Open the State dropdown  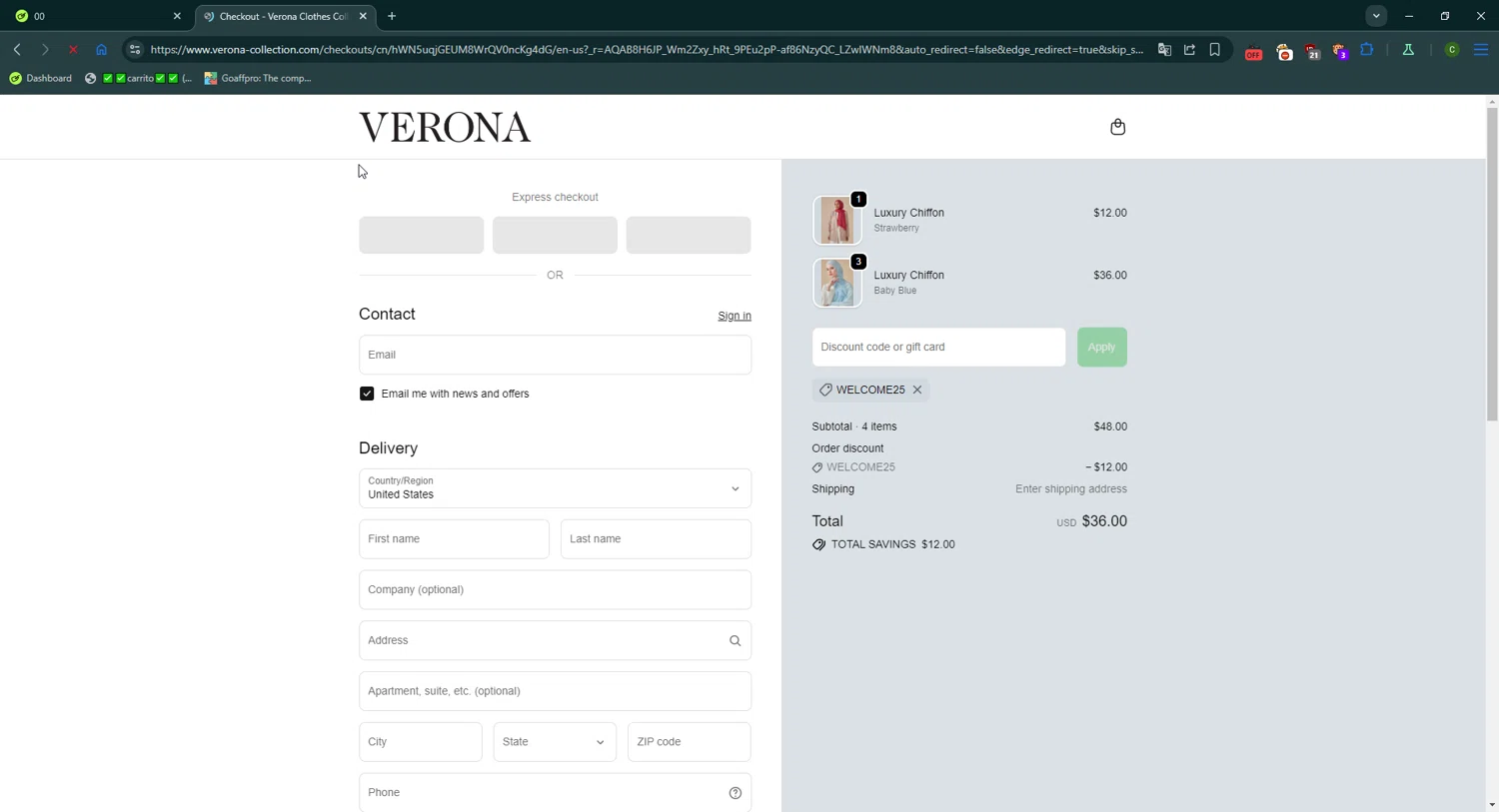tap(555, 742)
